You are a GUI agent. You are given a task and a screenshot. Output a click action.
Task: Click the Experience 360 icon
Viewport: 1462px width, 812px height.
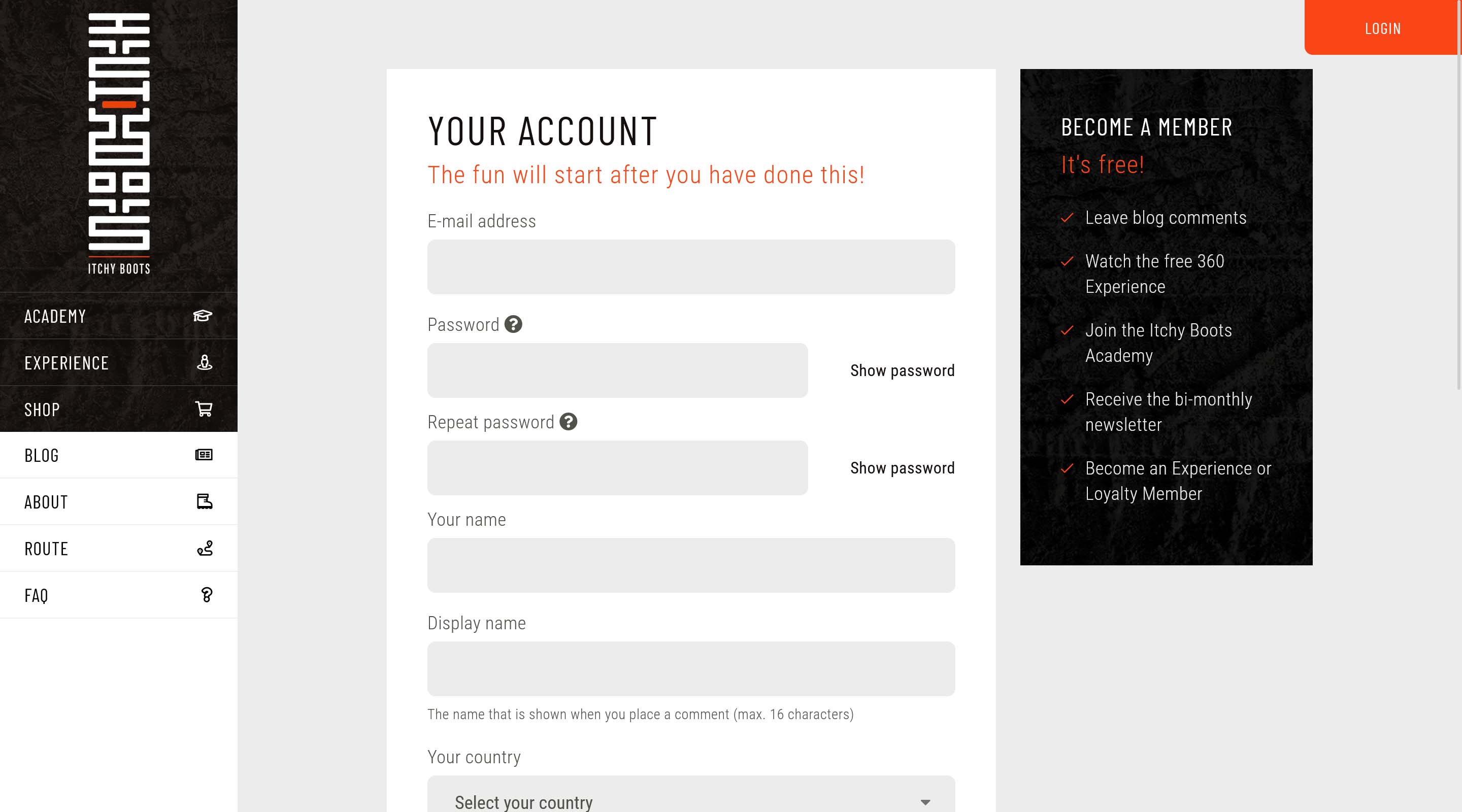pyautogui.click(x=204, y=362)
